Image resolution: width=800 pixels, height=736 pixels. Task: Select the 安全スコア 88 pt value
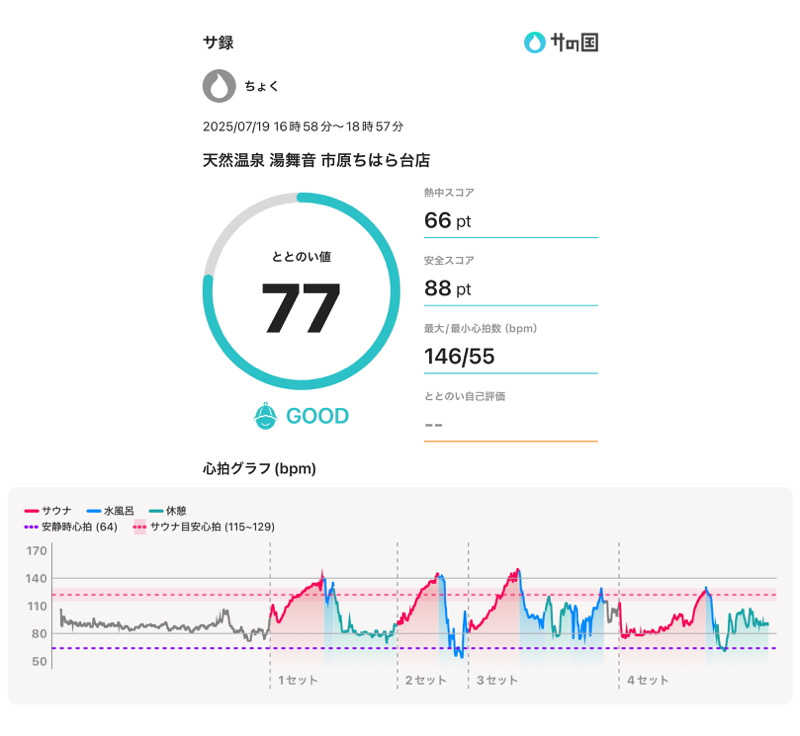(x=447, y=289)
